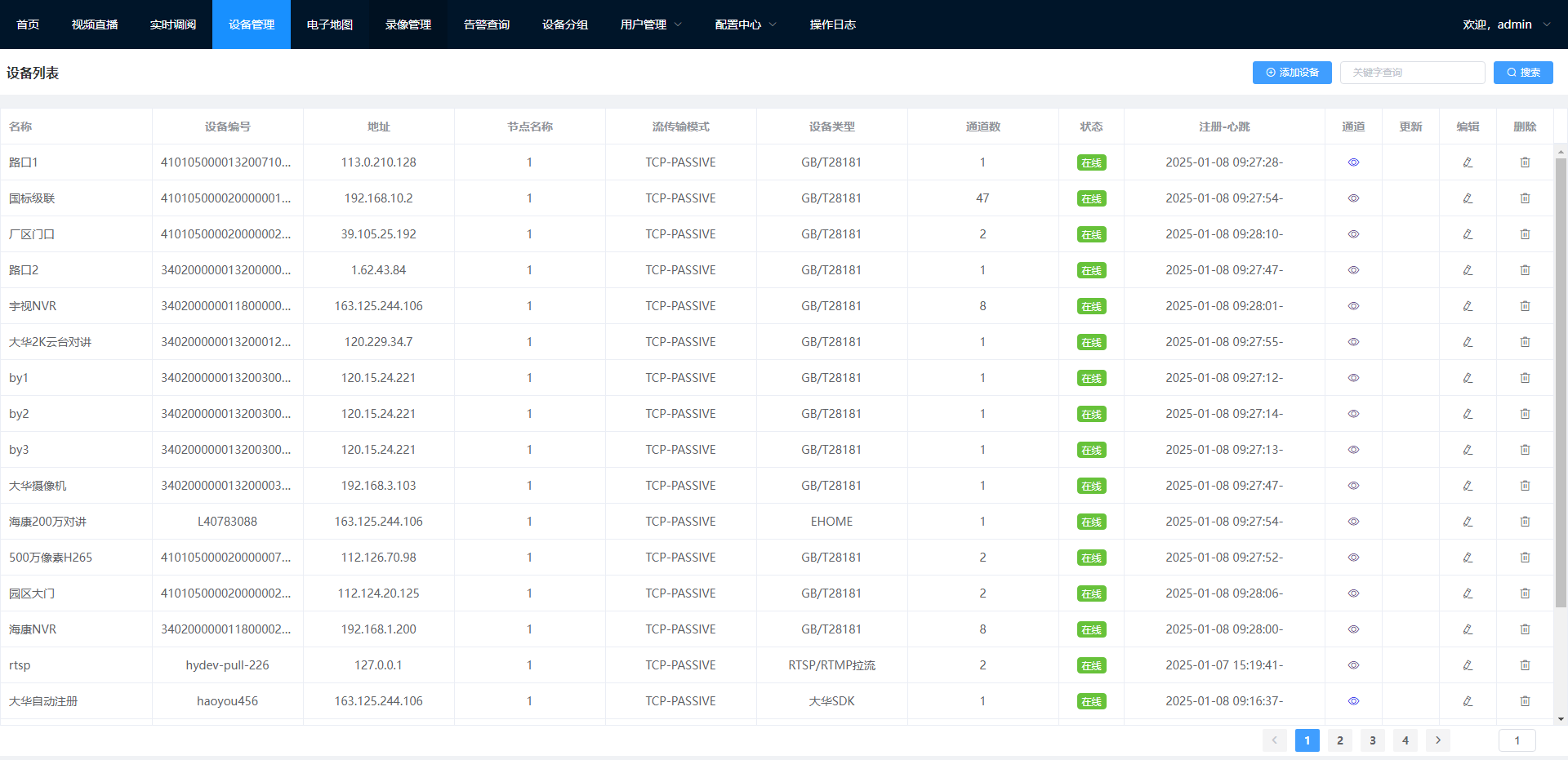Delete device 宇视NVR

(x=1525, y=306)
